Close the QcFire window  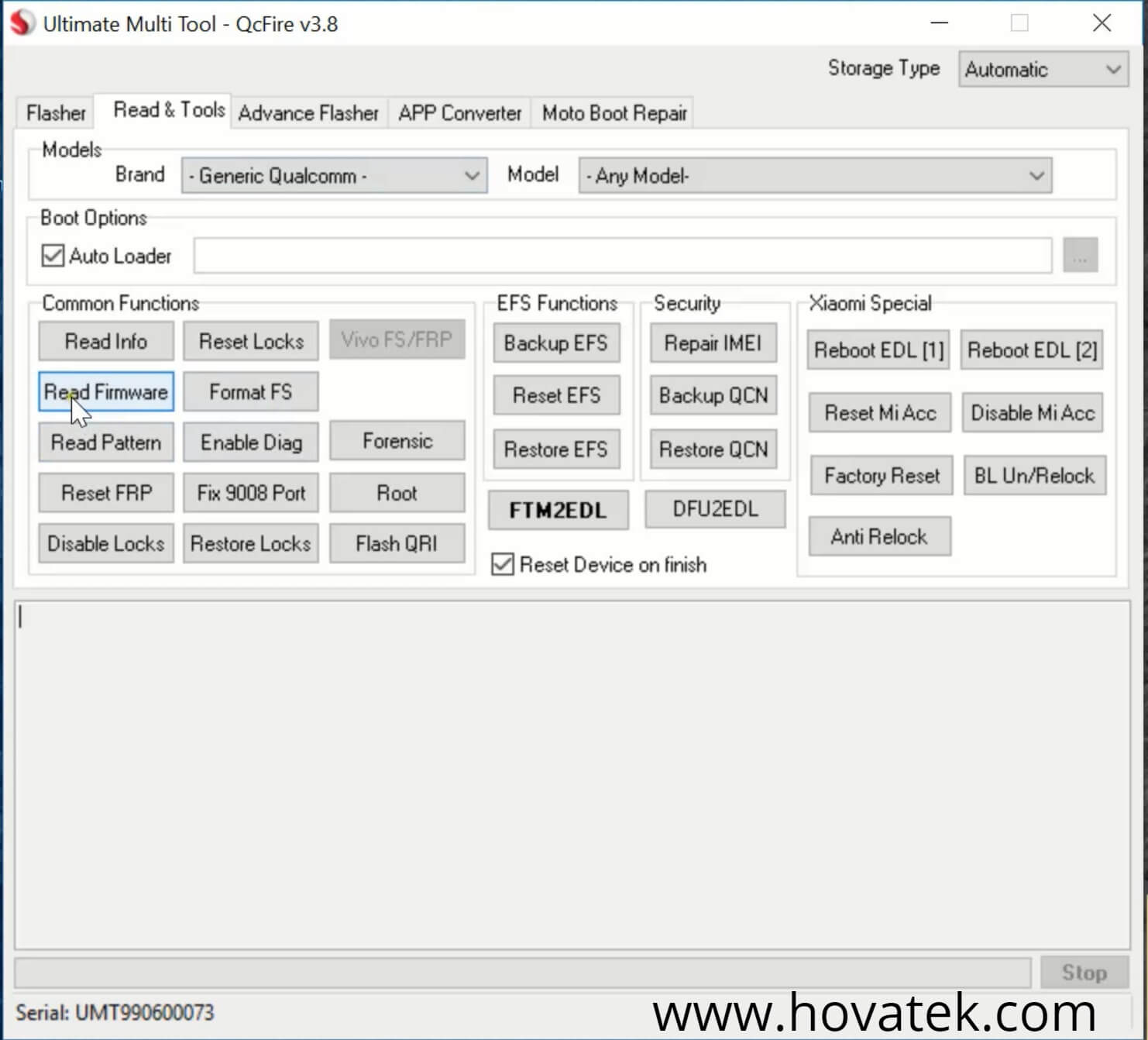(x=1102, y=23)
